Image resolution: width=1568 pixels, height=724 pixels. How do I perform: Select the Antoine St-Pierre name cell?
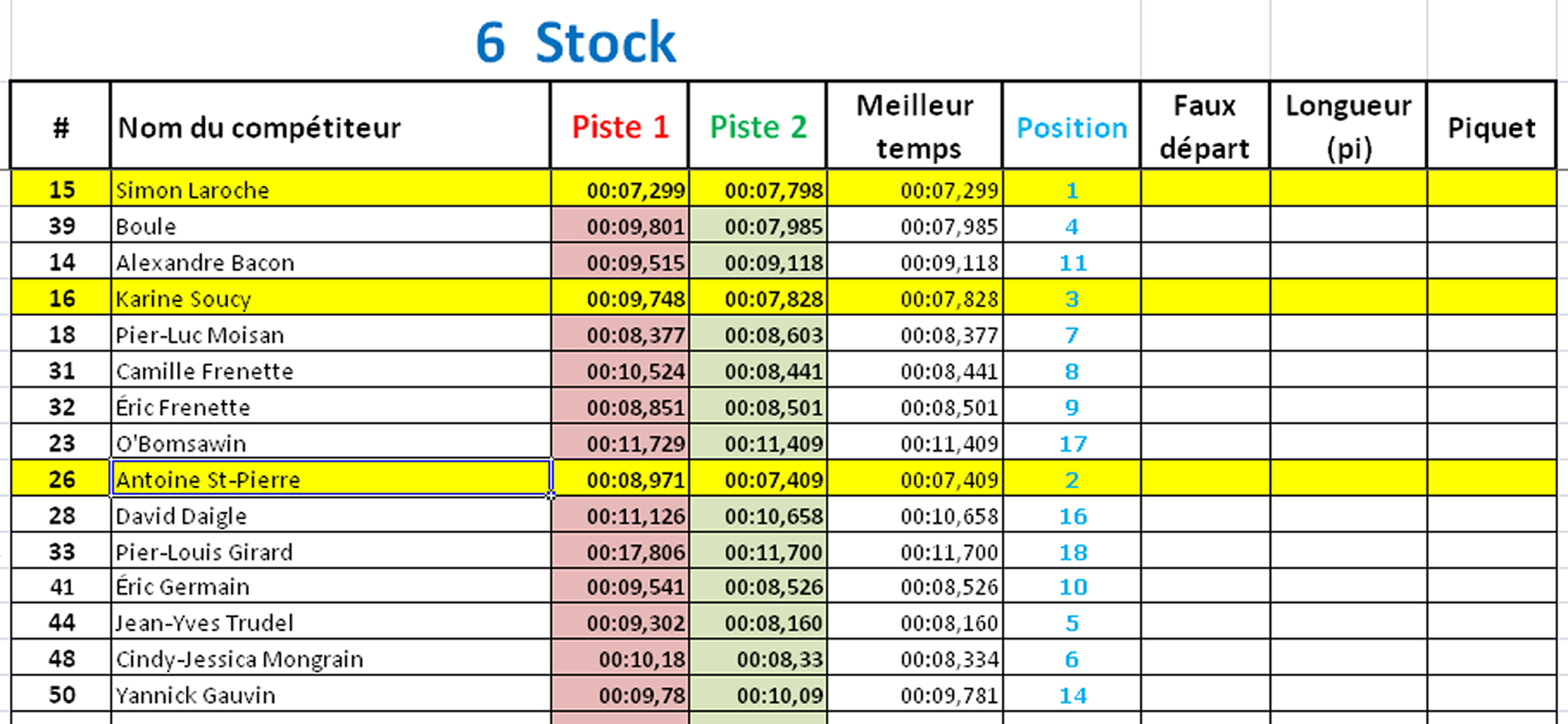coord(331,479)
